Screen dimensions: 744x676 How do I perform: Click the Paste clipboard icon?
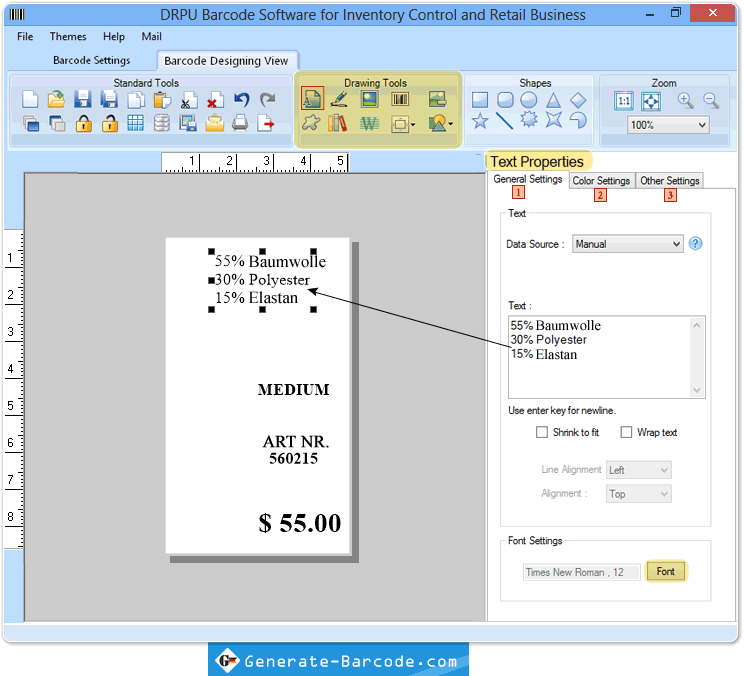click(x=162, y=100)
